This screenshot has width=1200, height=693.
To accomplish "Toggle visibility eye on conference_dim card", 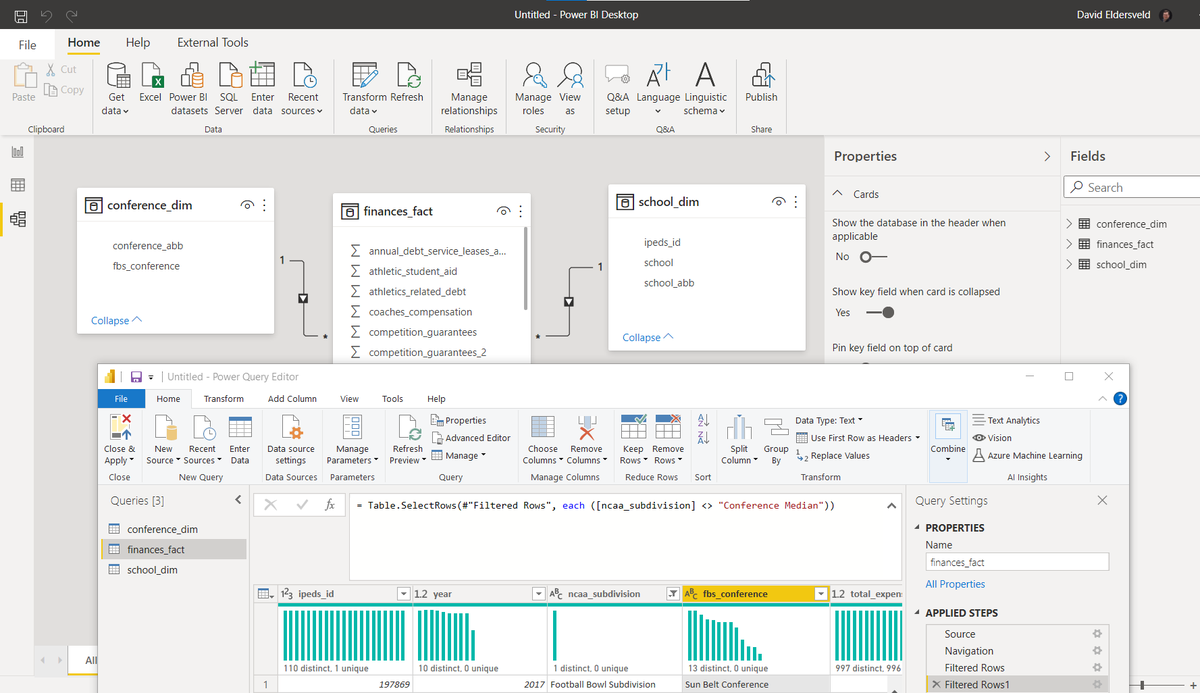I will (246, 205).
